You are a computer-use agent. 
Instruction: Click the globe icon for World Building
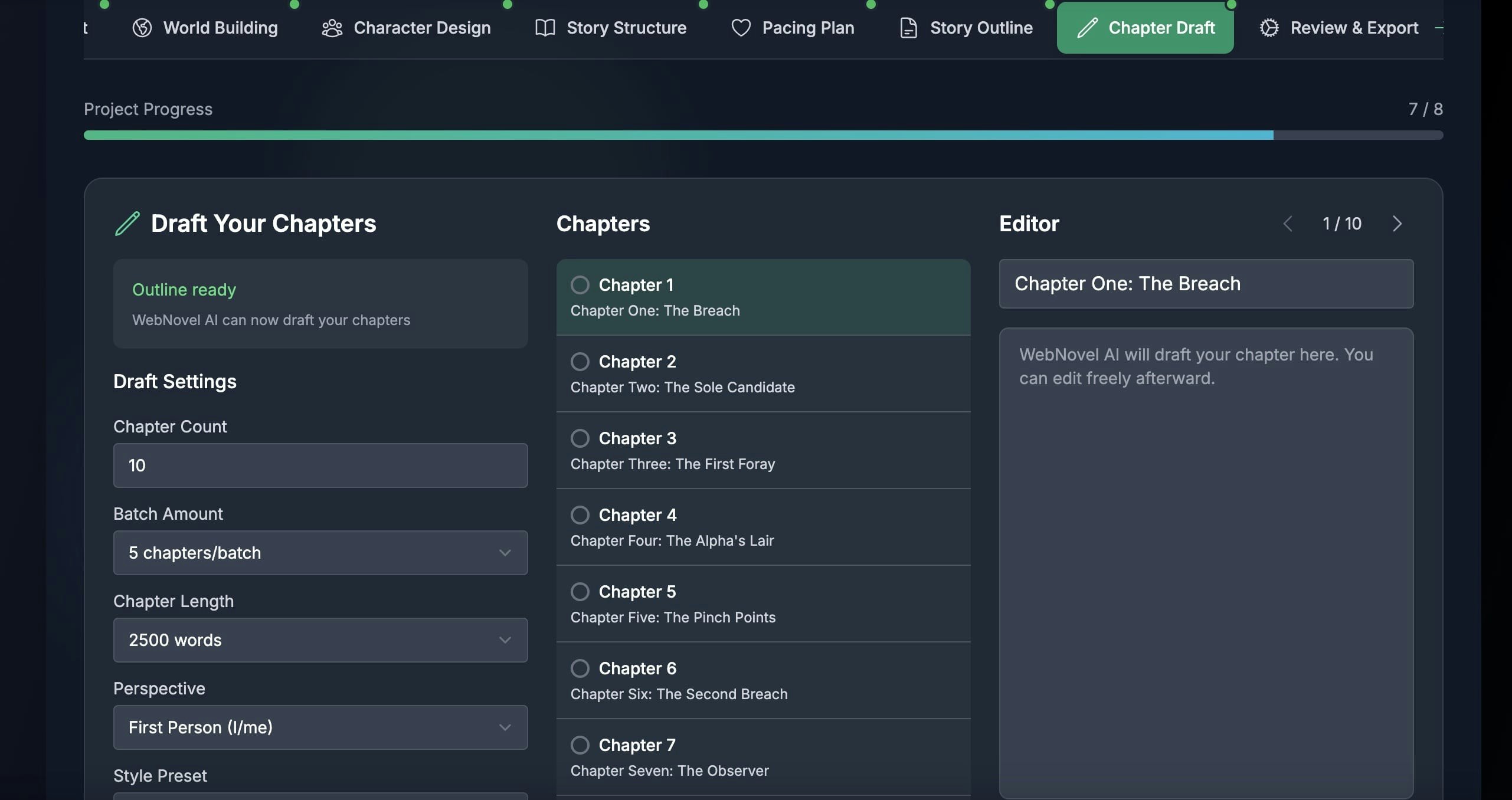point(142,28)
